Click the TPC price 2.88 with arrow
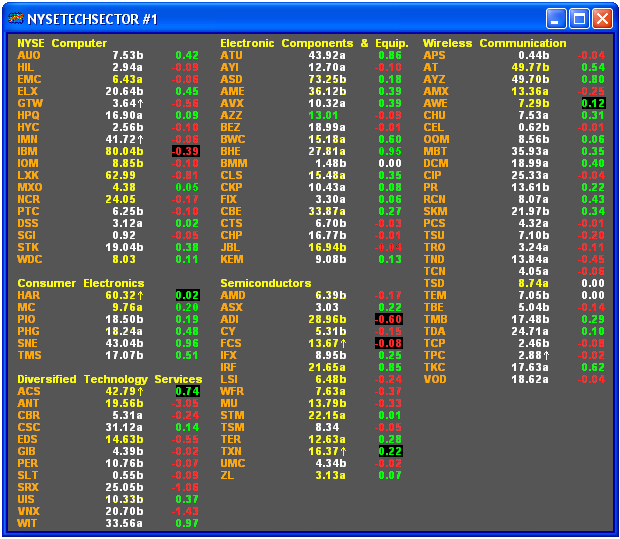 pyautogui.click(x=534, y=355)
